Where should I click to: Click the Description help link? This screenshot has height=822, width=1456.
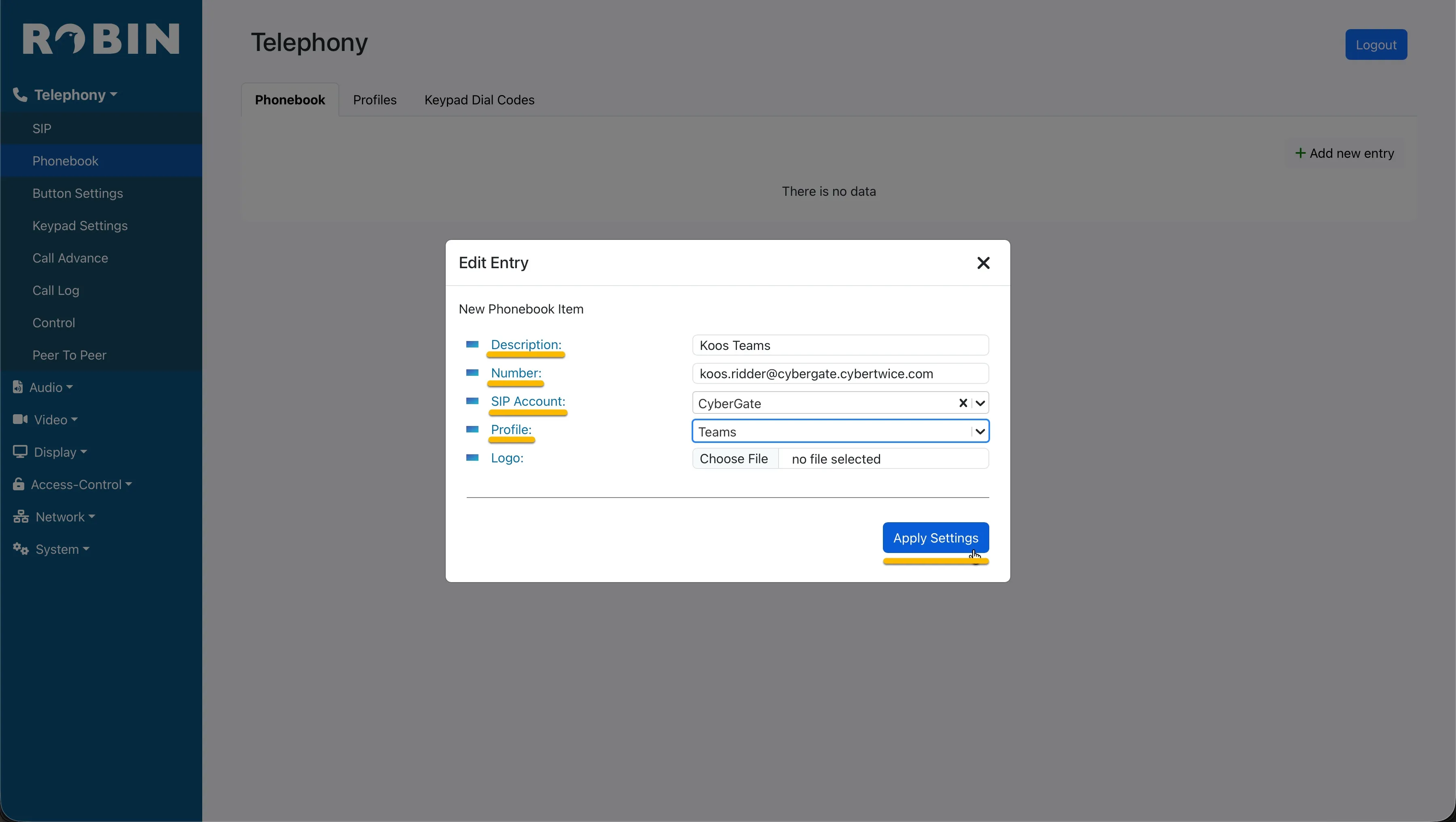(x=526, y=344)
